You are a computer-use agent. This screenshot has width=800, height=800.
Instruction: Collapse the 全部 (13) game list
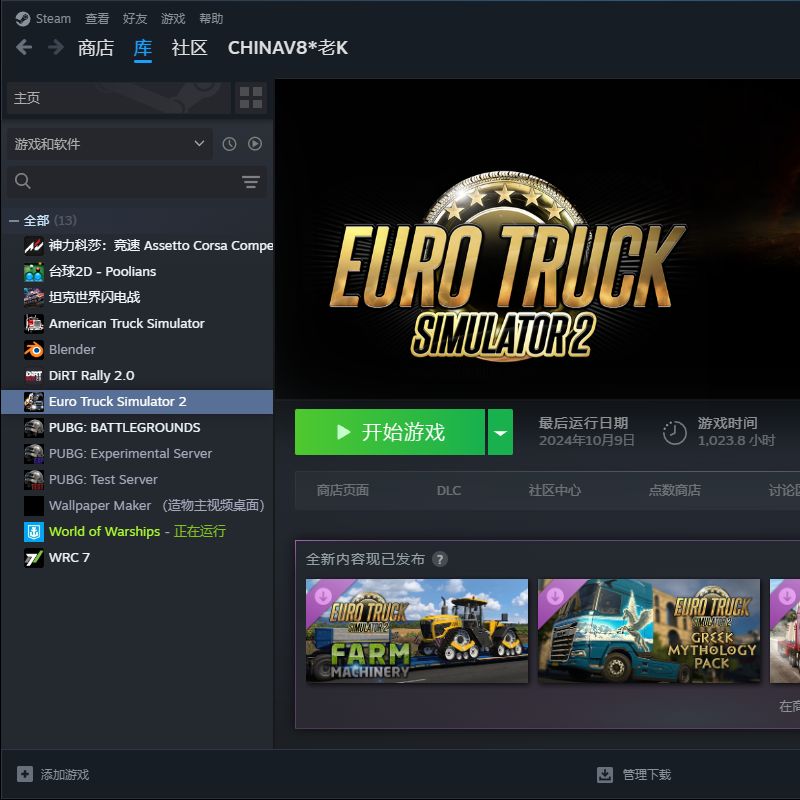click(x=14, y=221)
